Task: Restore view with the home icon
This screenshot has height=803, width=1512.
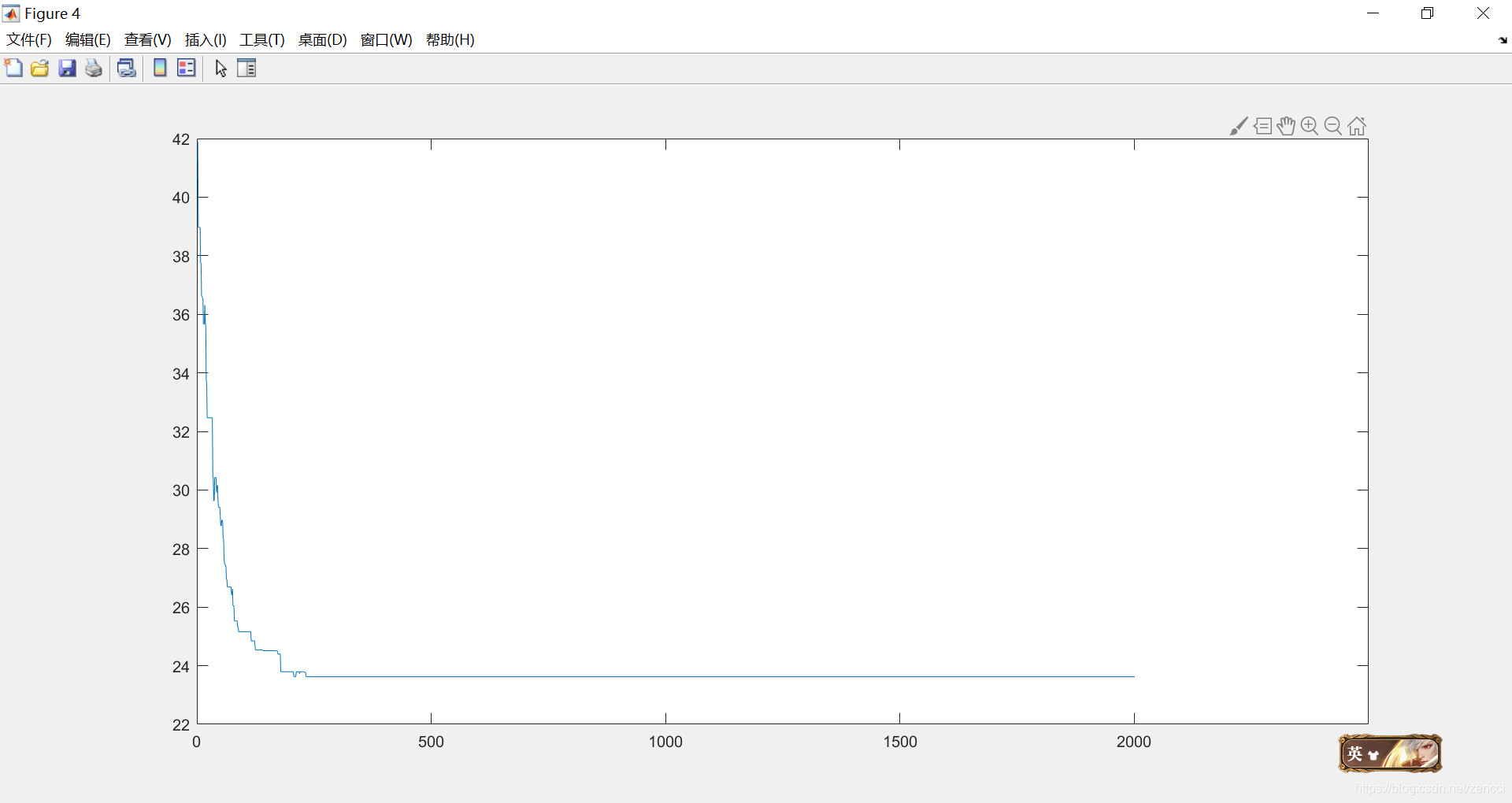Action: tap(1357, 126)
